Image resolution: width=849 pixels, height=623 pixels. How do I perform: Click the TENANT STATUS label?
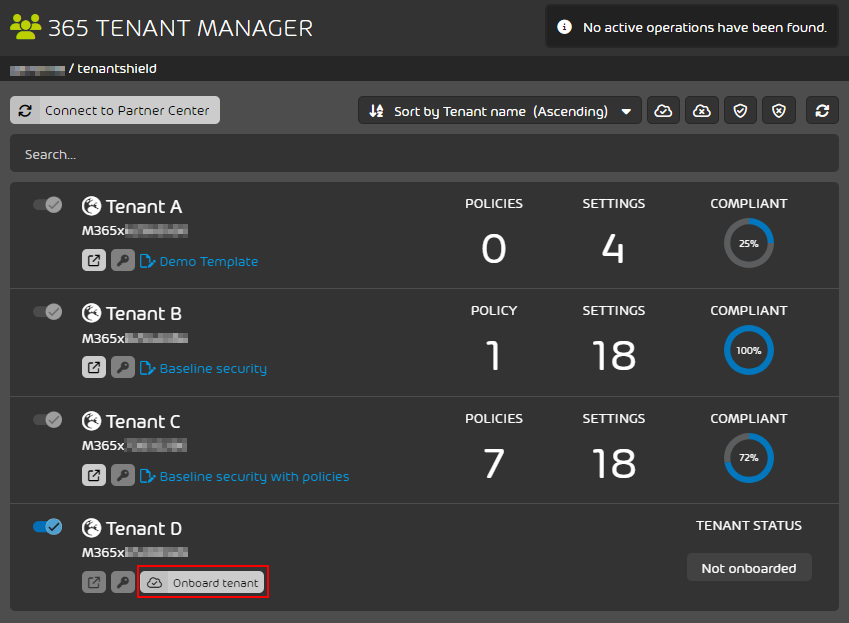tap(749, 526)
